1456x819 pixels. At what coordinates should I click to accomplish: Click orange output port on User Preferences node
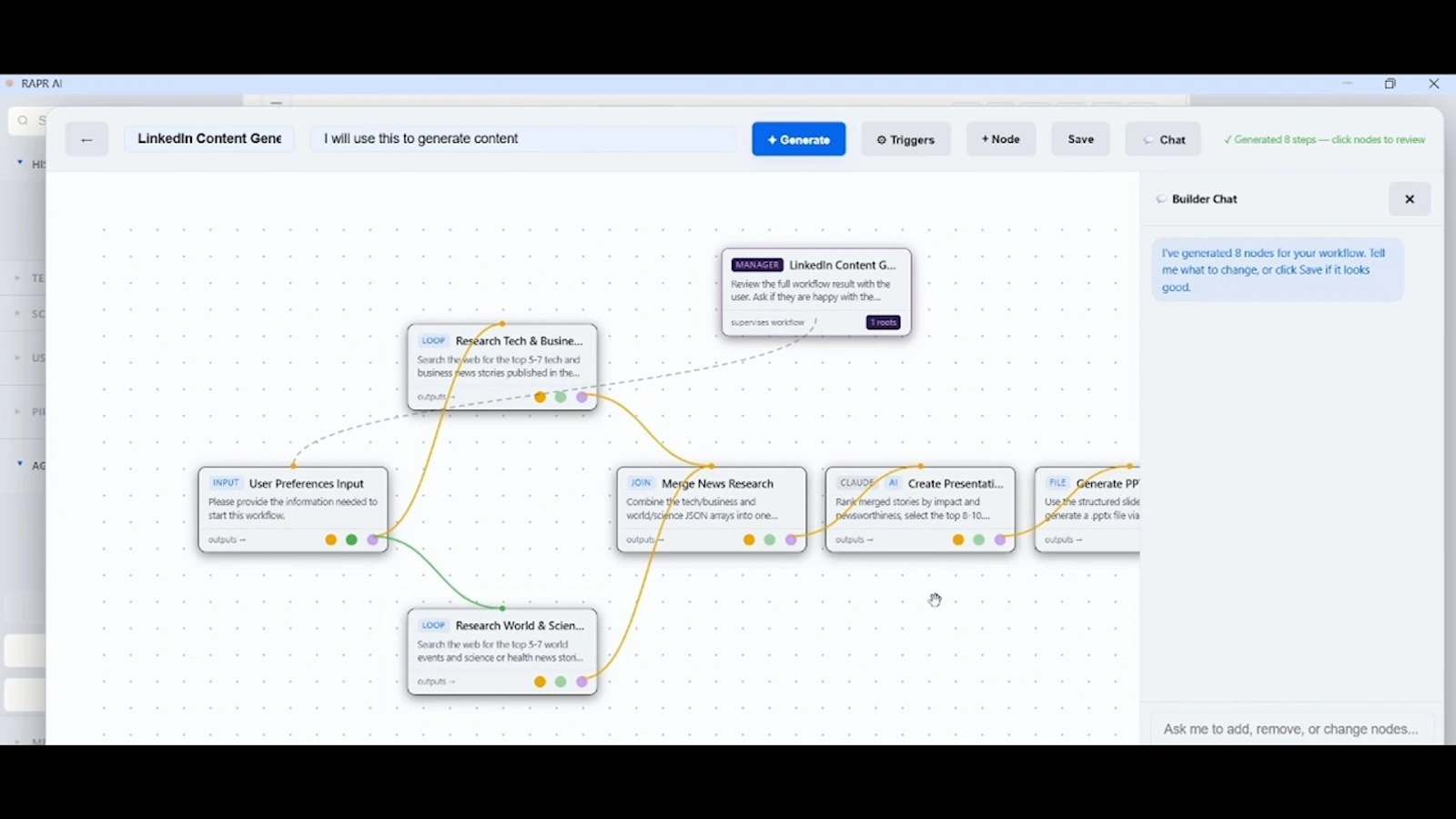pos(330,540)
